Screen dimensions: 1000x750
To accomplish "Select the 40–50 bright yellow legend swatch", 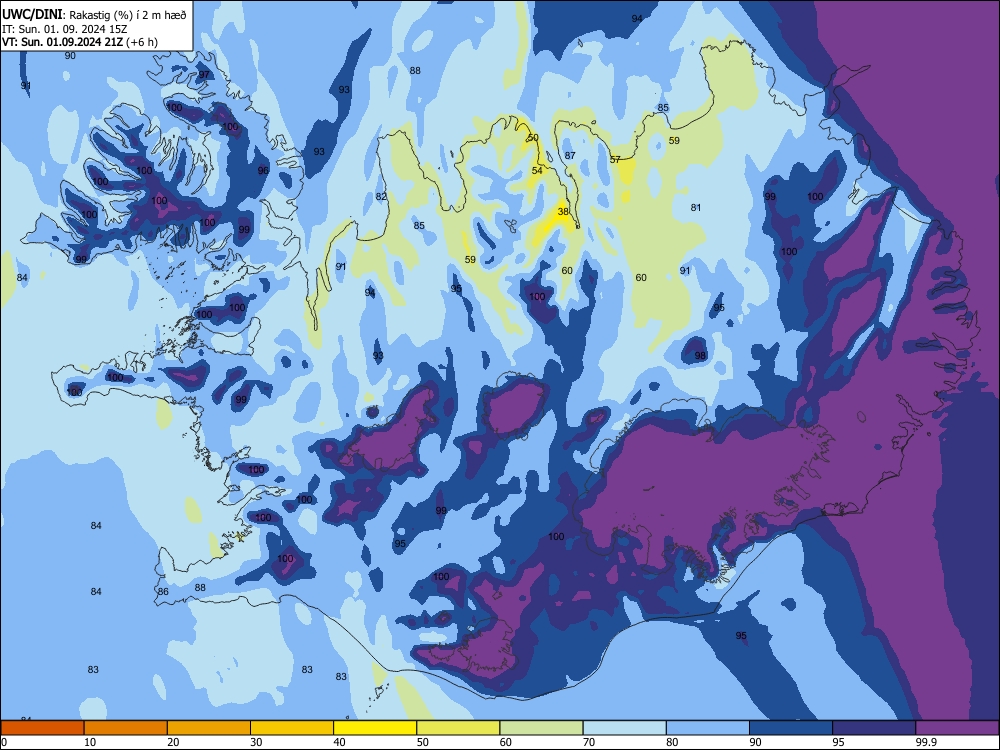I will (375, 728).
